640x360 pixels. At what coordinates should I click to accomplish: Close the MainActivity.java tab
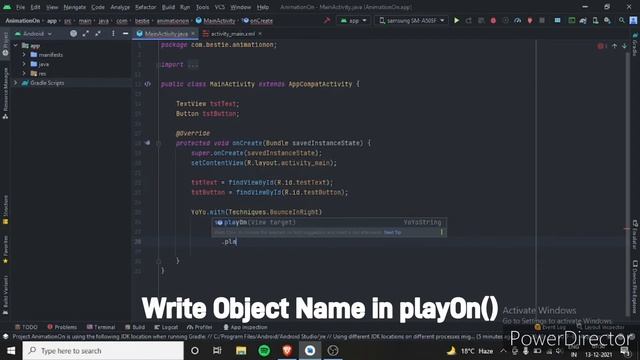(x=193, y=33)
